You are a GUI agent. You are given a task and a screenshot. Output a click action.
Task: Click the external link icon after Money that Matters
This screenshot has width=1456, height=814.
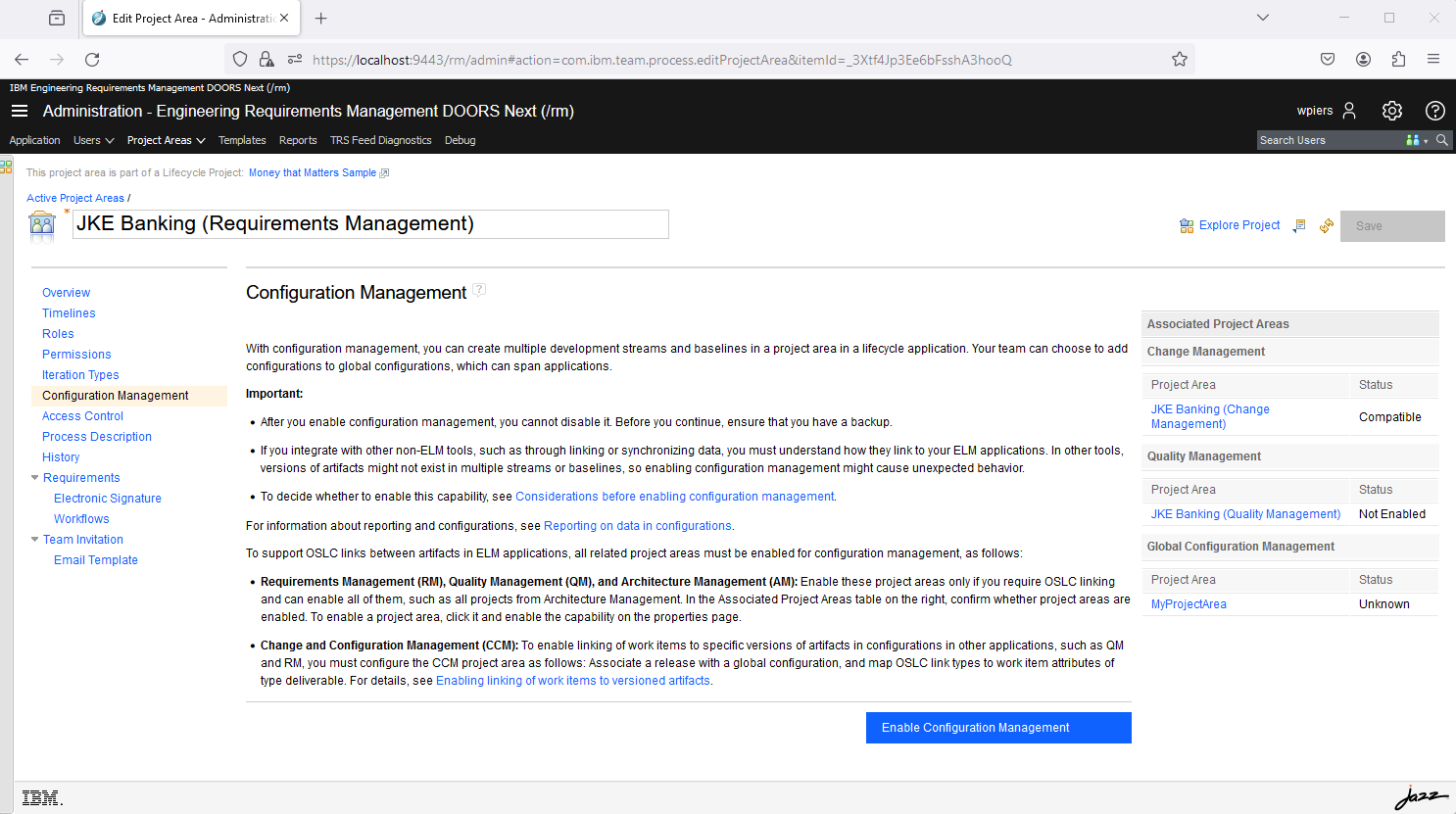(384, 173)
